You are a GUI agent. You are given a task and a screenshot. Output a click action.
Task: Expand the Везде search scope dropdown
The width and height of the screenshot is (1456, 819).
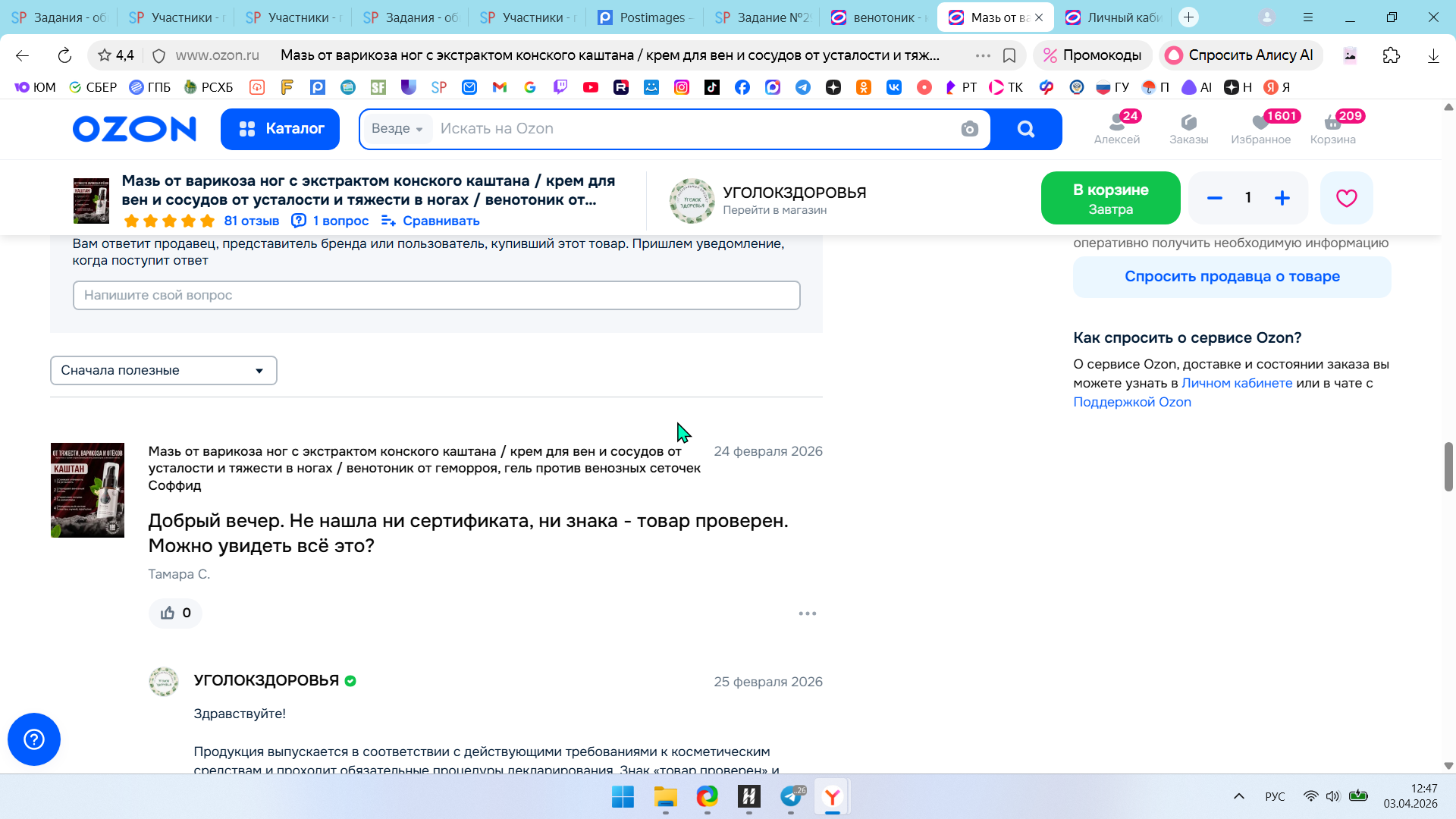(397, 129)
